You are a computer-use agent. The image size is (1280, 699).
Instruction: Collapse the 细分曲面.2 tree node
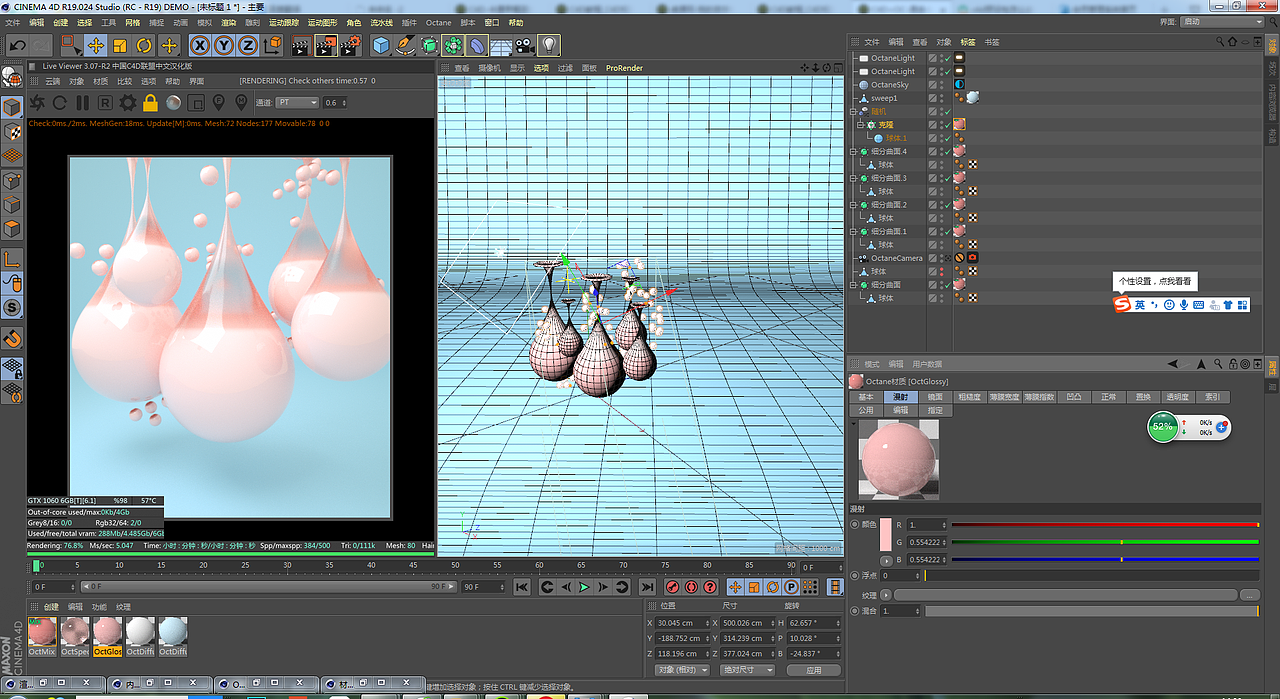coord(853,205)
